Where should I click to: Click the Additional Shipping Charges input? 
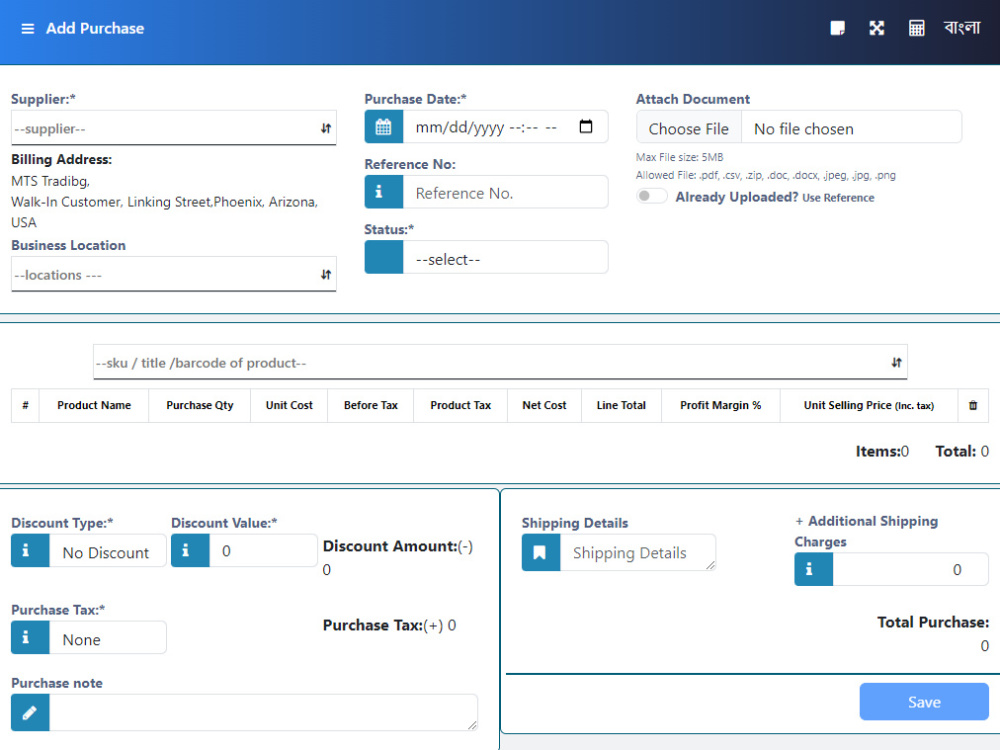pyautogui.click(x=910, y=569)
